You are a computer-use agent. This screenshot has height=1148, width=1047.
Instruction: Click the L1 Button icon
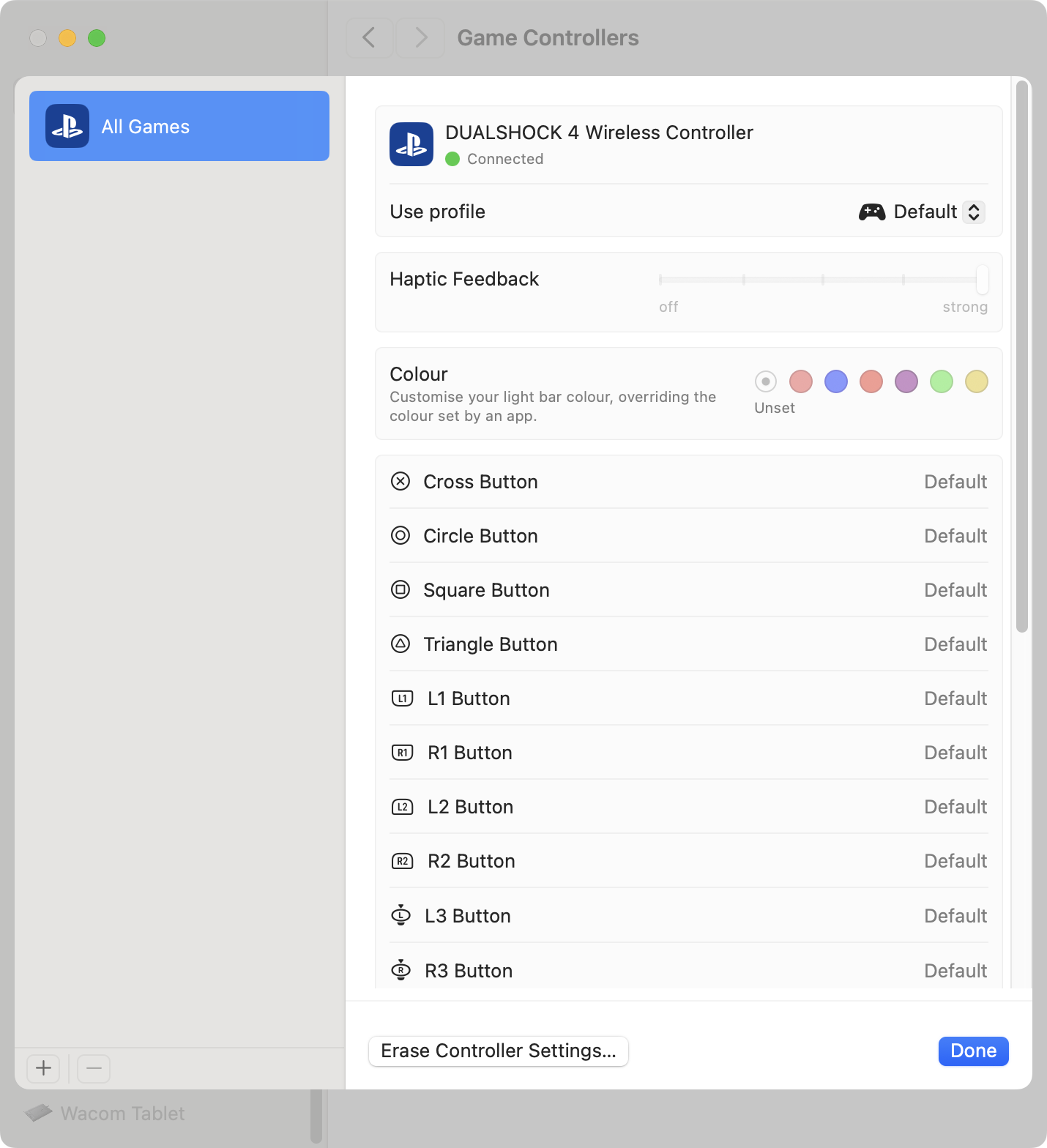pyautogui.click(x=403, y=698)
